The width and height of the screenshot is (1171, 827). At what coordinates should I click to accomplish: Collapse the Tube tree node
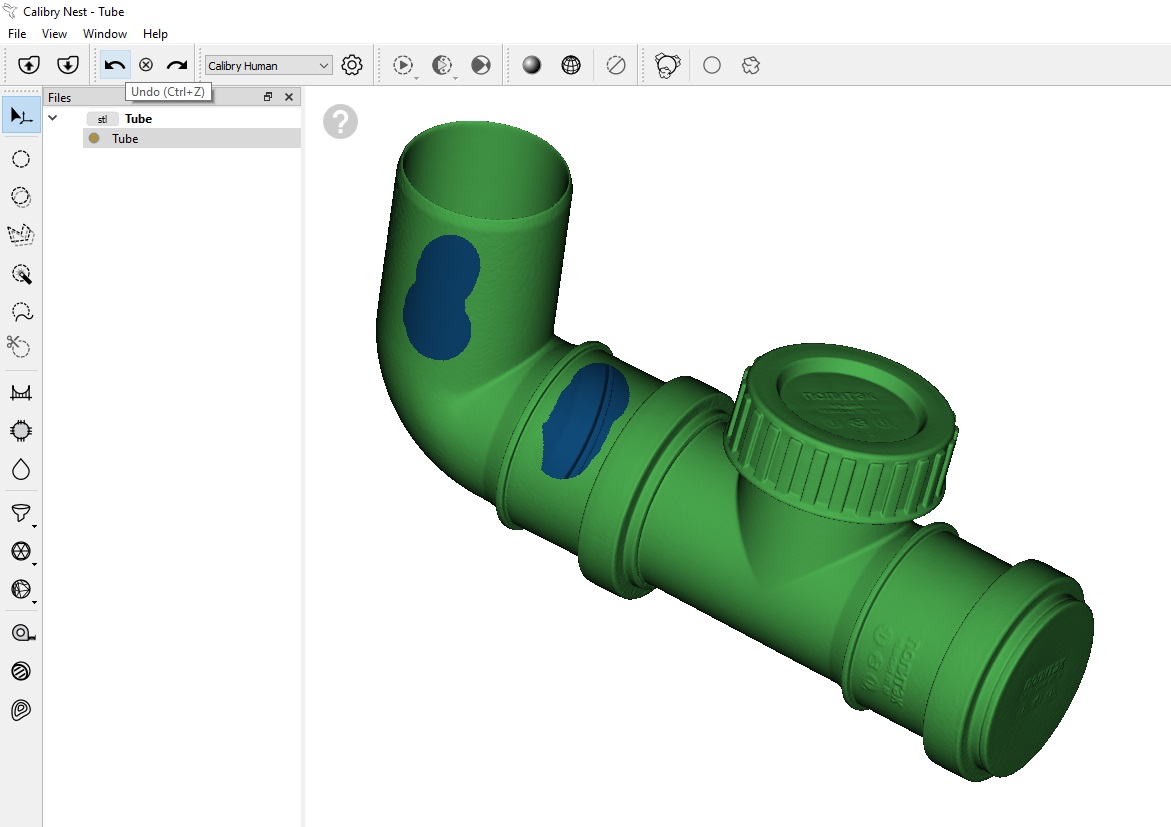(x=53, y=118)
